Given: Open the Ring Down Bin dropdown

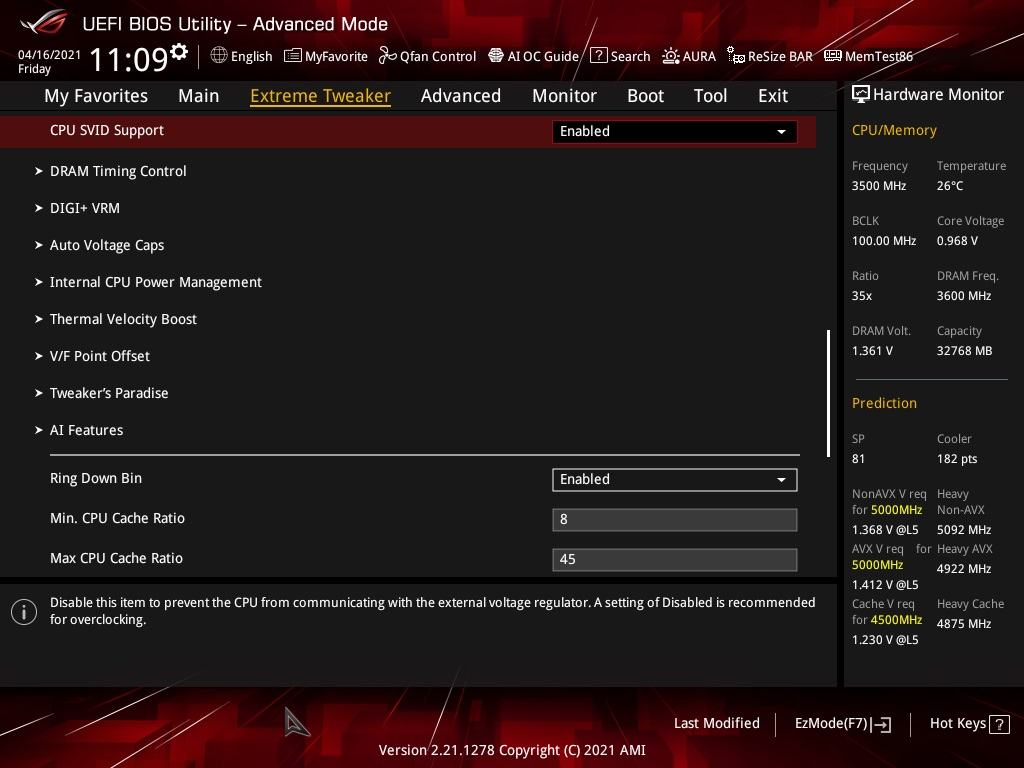Looking at the screenshot, I should [675, 479].
